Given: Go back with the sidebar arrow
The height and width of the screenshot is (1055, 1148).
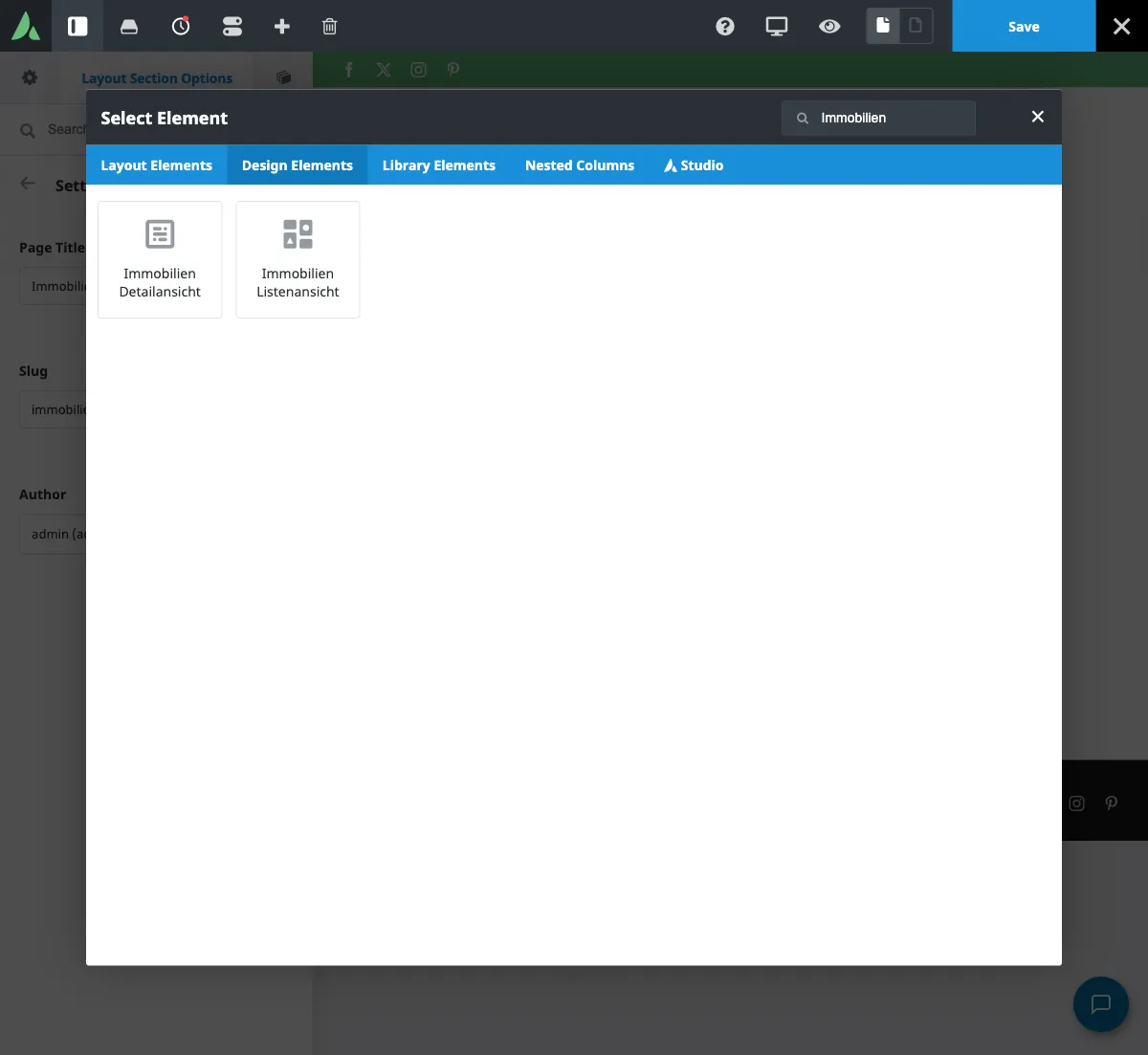Looking at the screenshot, I should 28,184.
